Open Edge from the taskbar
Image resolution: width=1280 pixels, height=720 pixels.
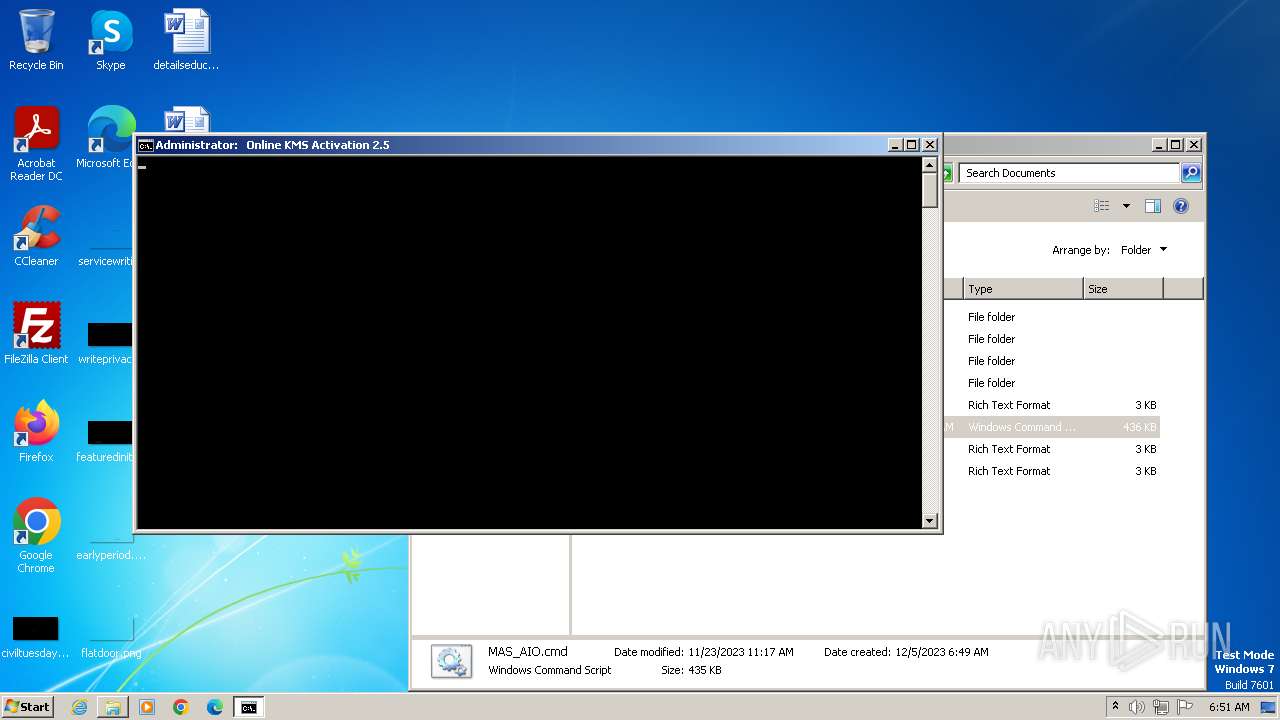215,707
